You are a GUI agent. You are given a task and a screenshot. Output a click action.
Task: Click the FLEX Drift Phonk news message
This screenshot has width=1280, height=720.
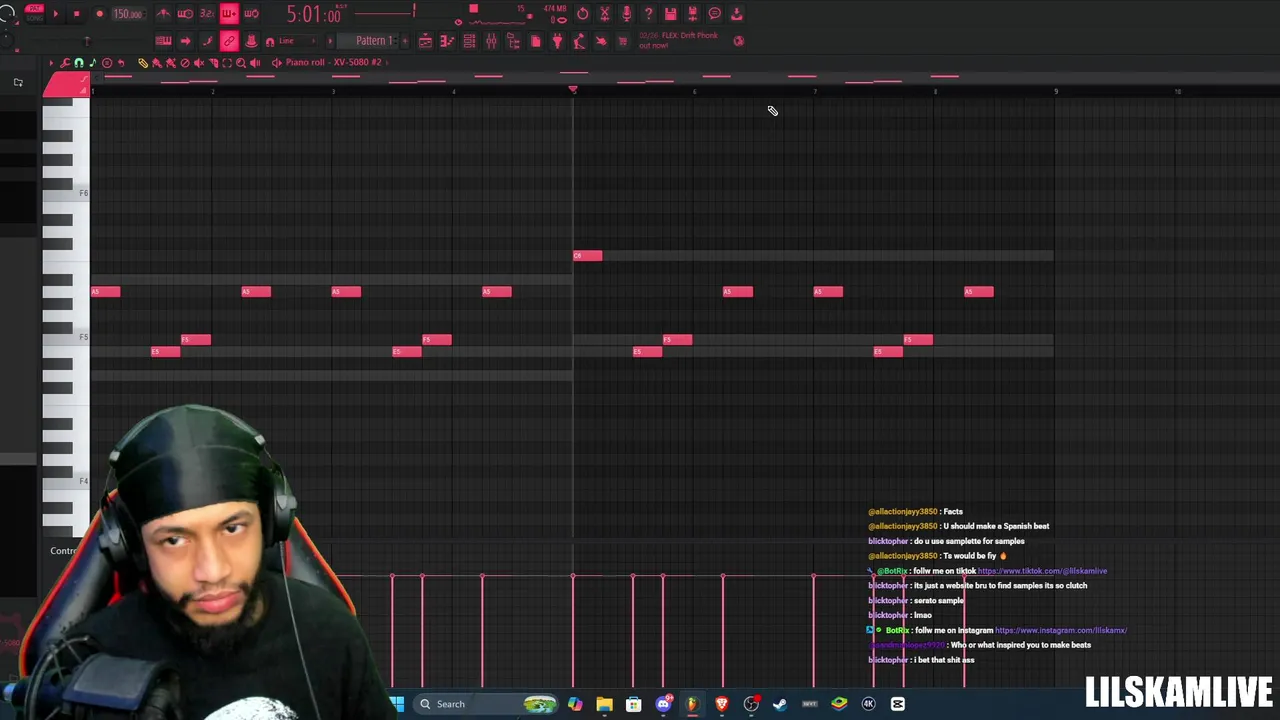click(678, 41)
